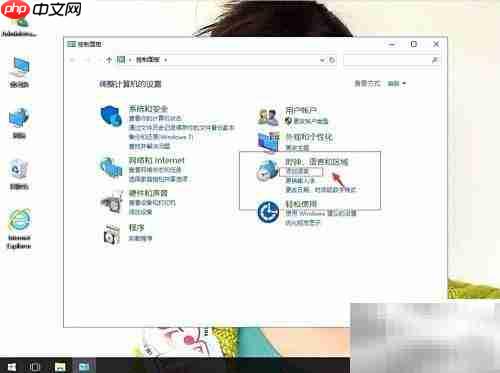Click 查看网络状态和任务 link

point(155,170)
